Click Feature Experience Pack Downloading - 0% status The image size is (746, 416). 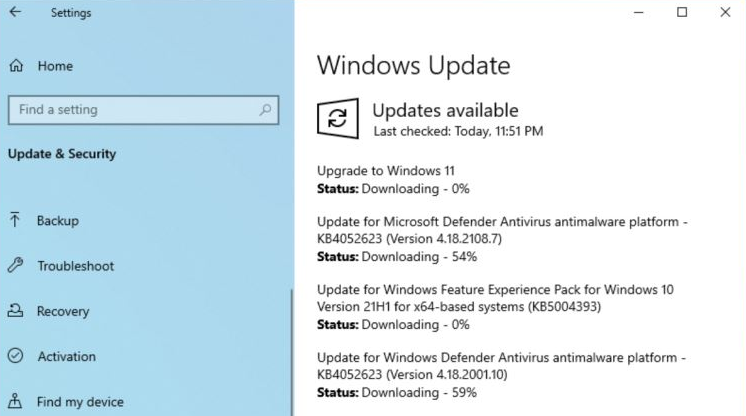pos(393,325)
